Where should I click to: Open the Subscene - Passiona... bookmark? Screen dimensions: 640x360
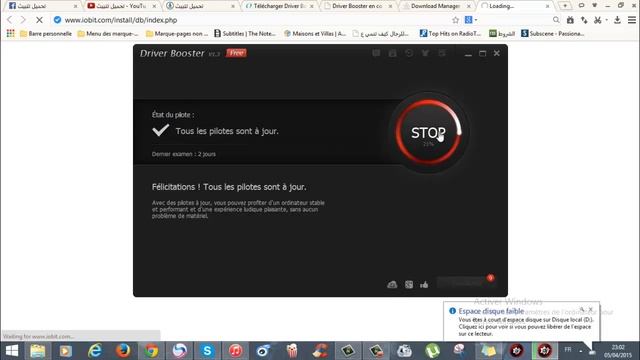pos(553,33)
